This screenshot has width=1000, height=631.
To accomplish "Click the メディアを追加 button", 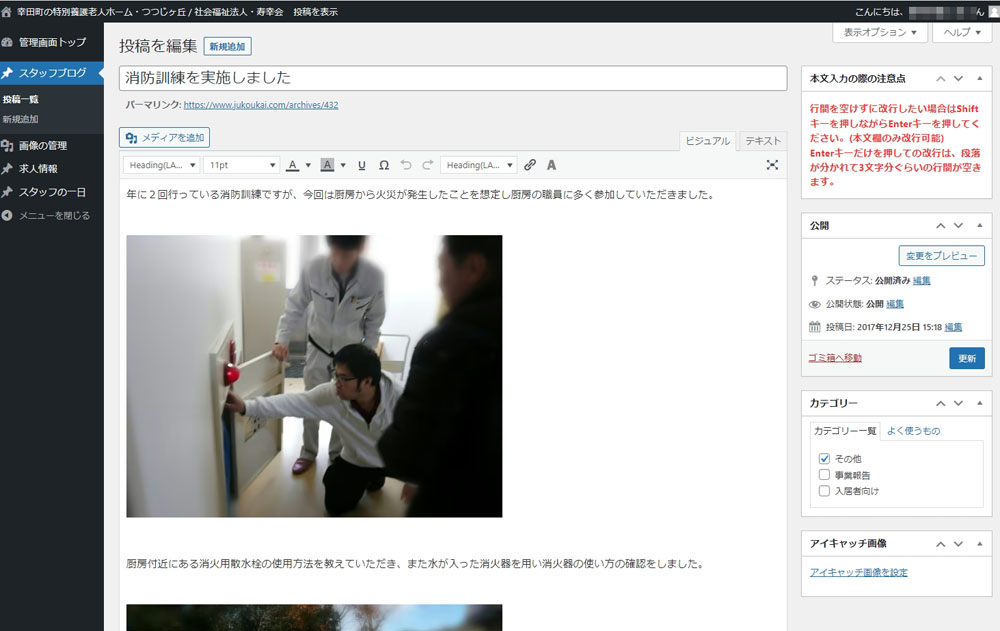I will tap(165, 138).
